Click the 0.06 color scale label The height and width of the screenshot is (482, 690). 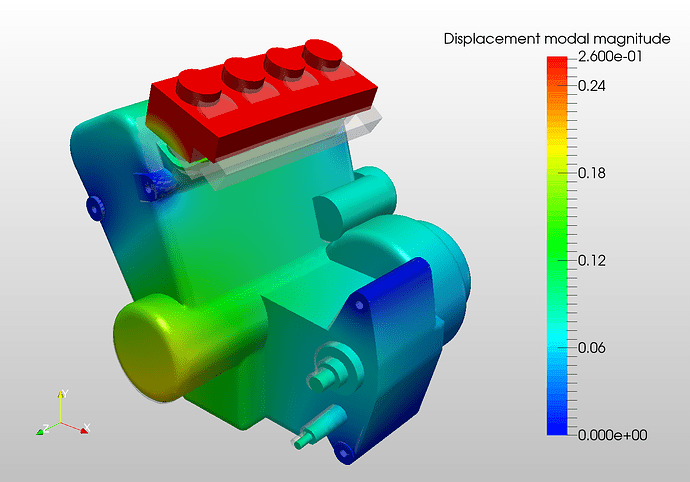tap(591, 348)
